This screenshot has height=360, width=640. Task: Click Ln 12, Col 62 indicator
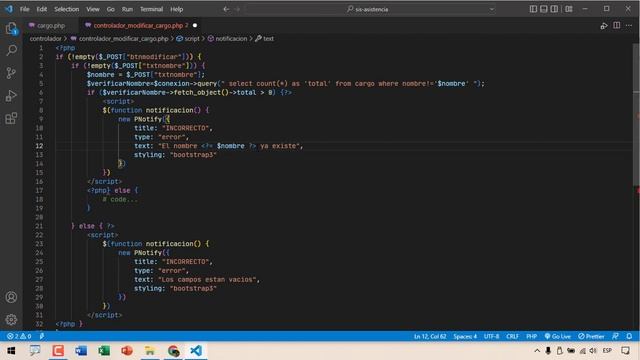pos(430,336)
